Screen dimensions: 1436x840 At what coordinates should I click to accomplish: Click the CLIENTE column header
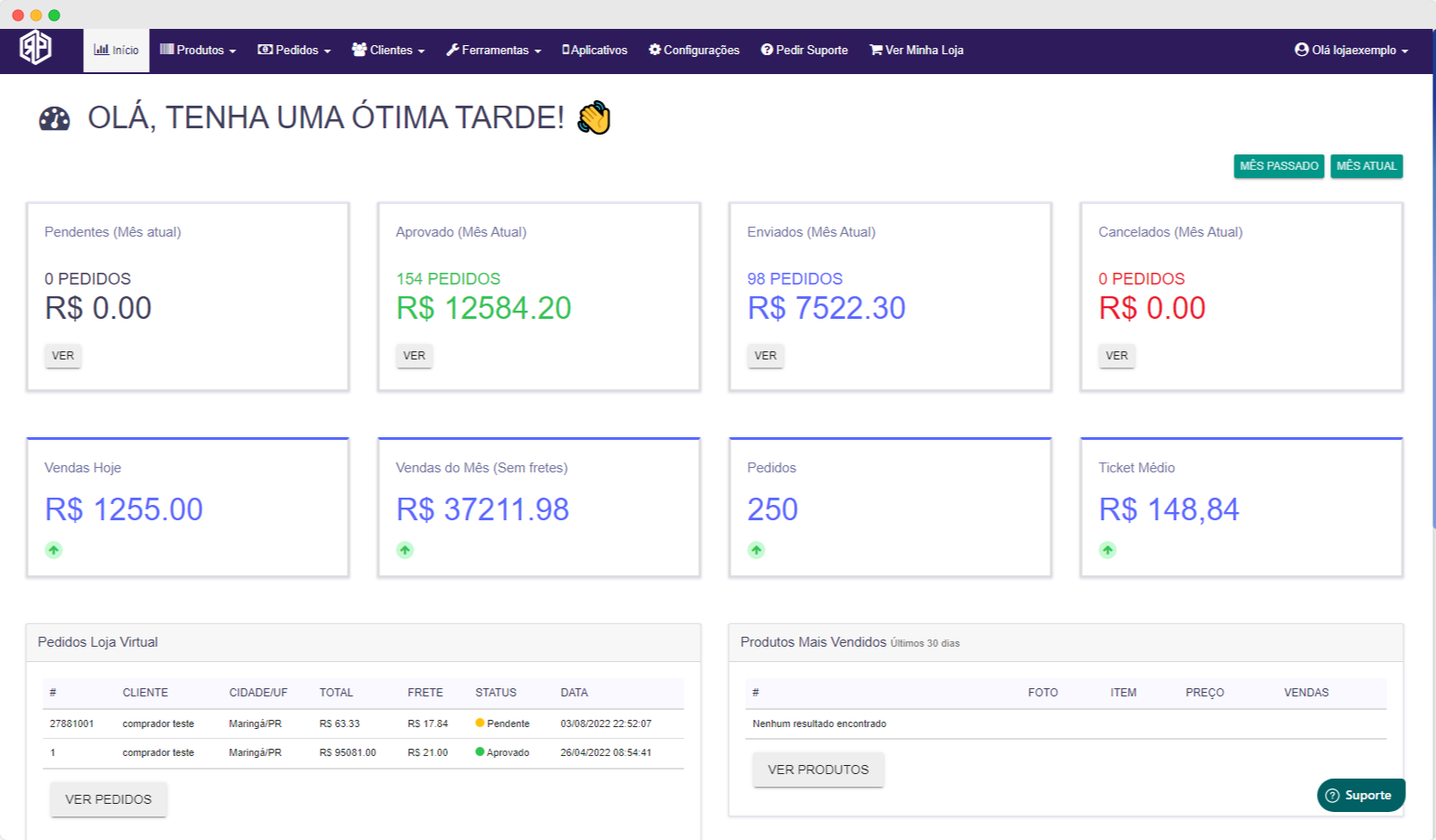point(145,693)
